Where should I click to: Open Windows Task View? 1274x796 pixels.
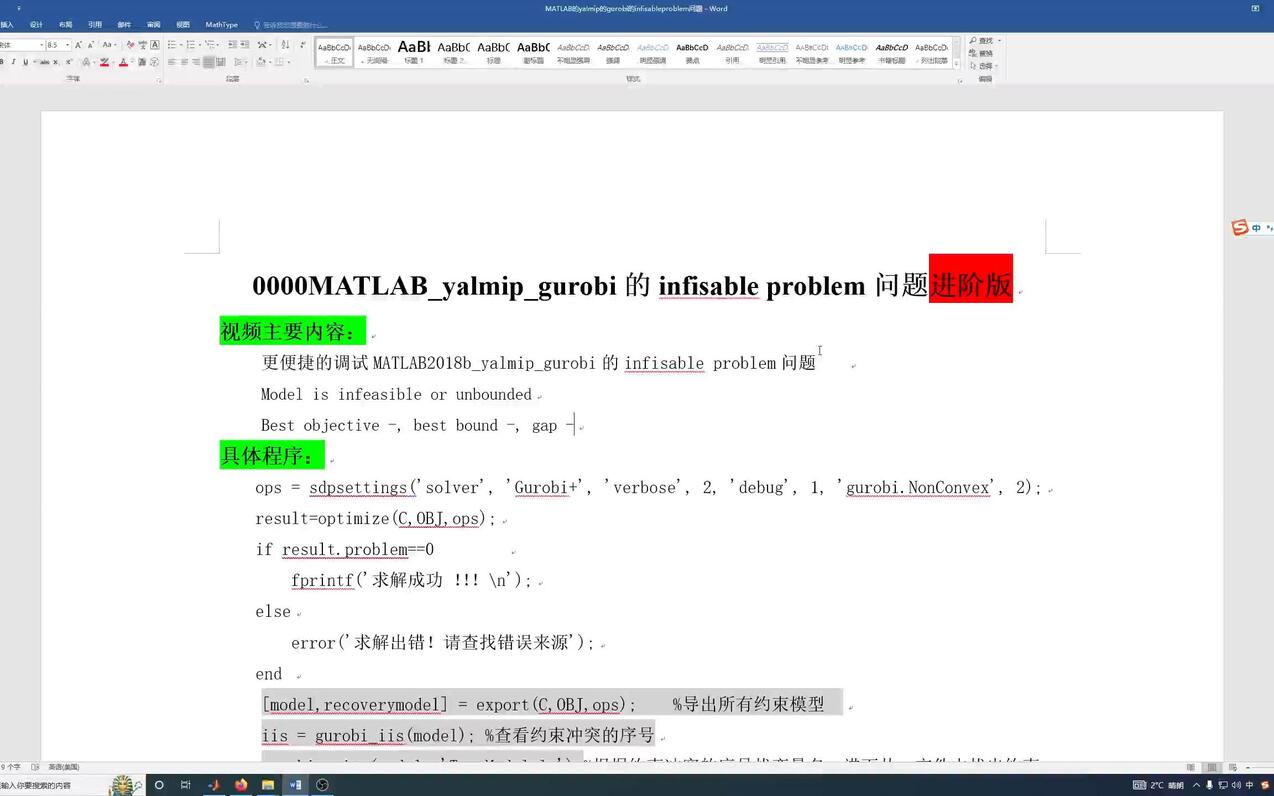pyautogui.click(x=186, y=785)
